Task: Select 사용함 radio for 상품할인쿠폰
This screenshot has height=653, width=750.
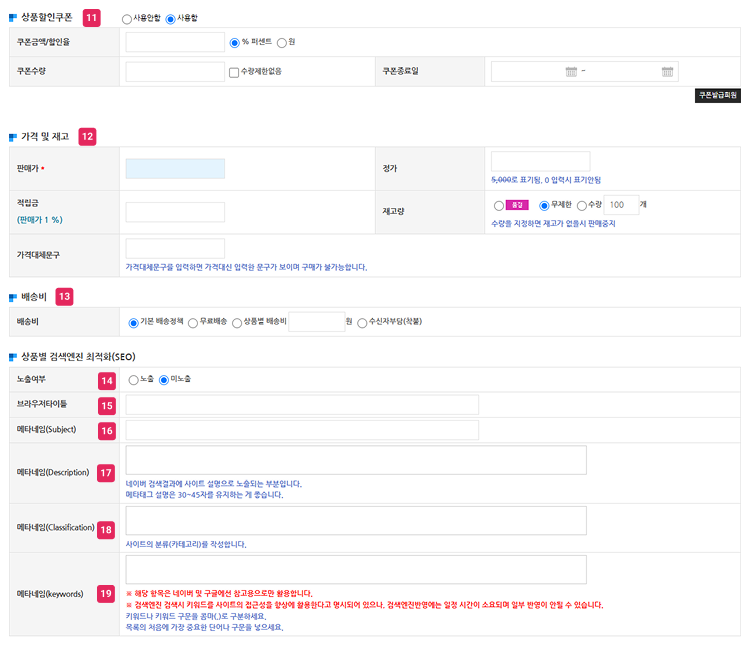Action: (170, 19)
